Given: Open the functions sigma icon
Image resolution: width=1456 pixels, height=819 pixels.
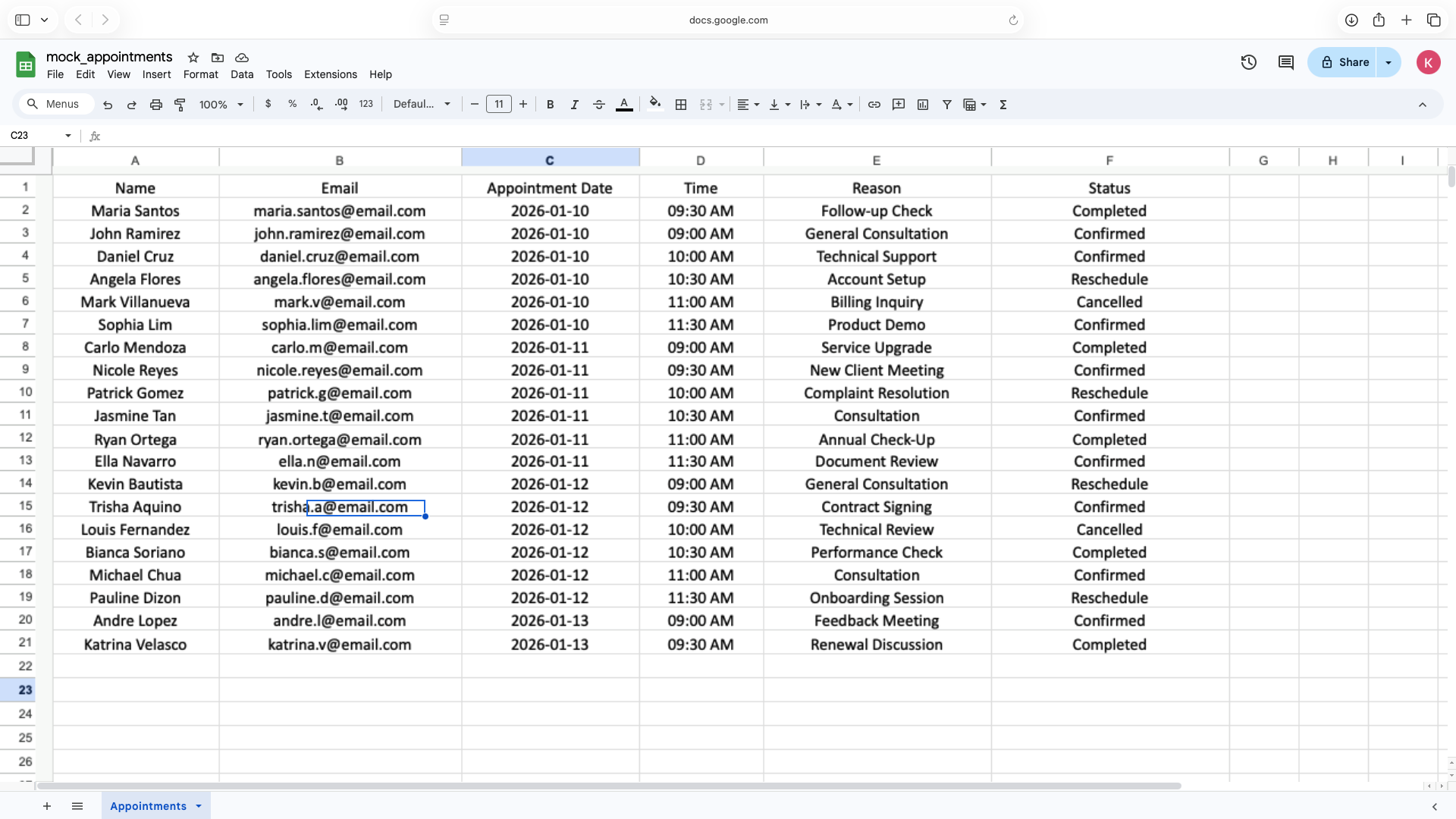Looking at the screenshot, I should (1003, 105).
